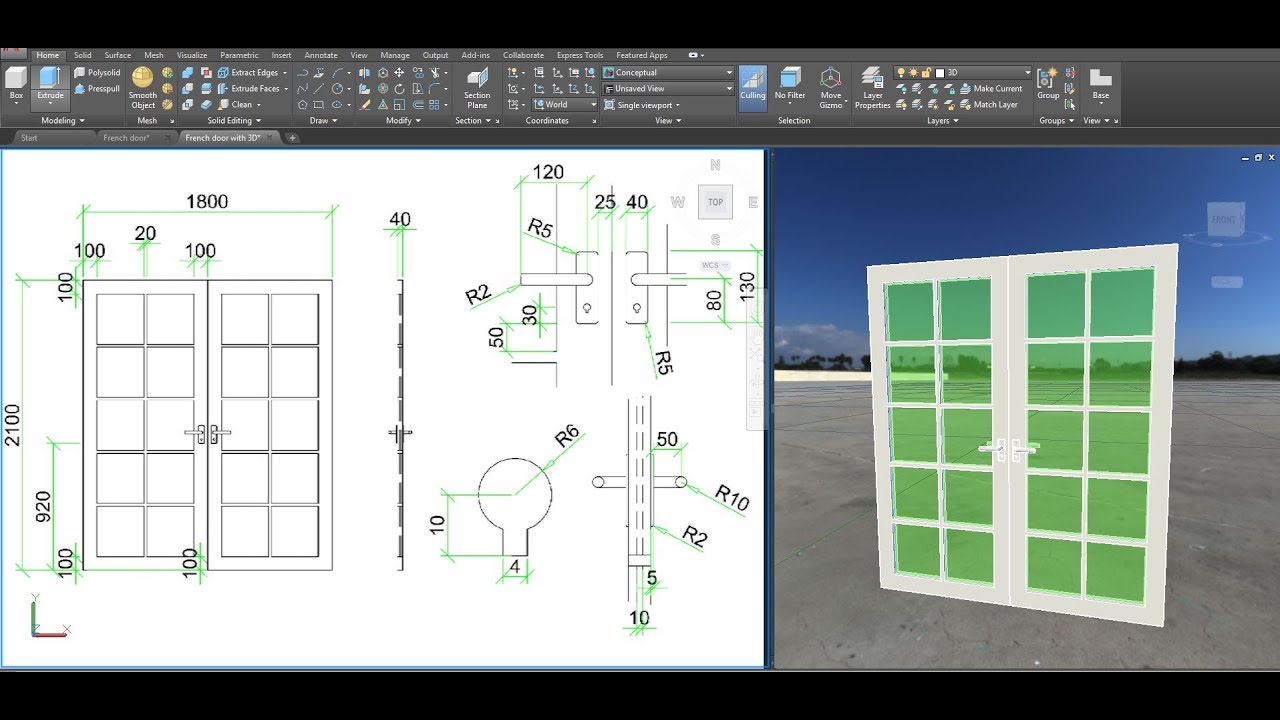Open the Unsaved View dropdown
Screen dimensions: 1280x720
click(668, 88)
